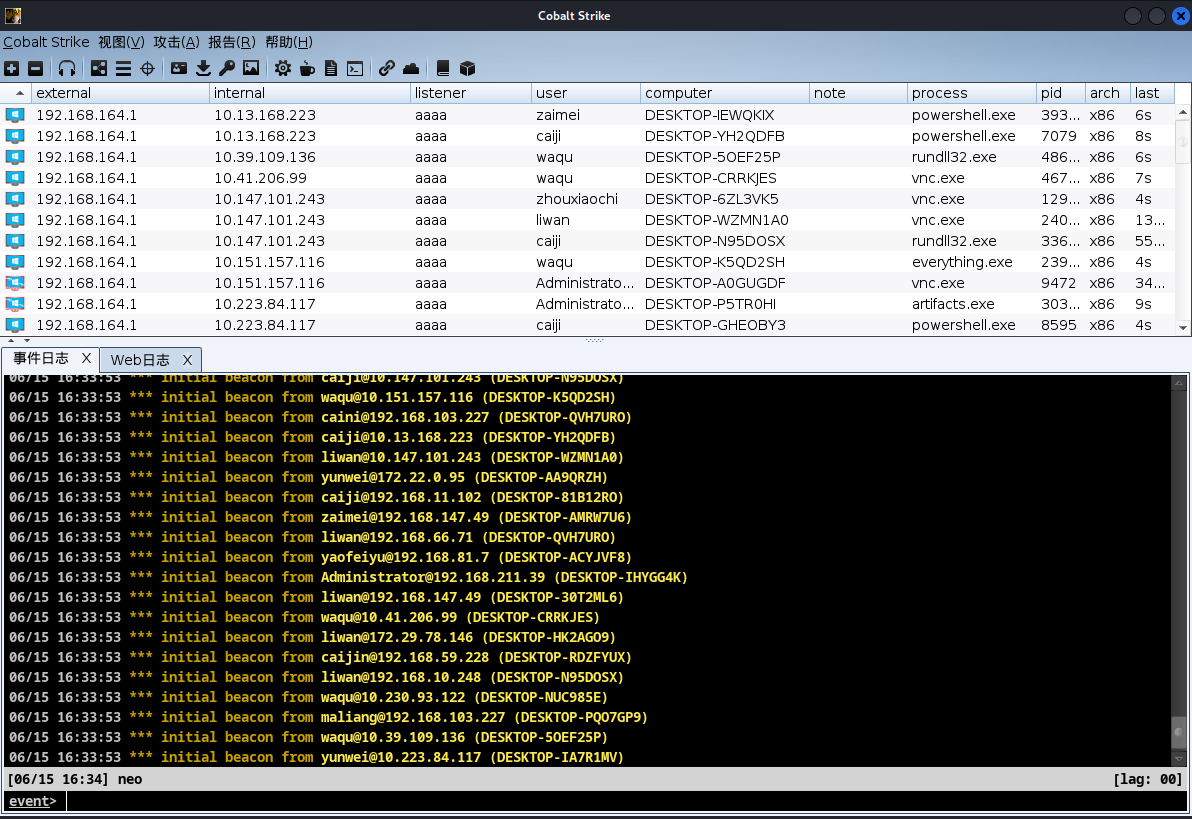Image resolution: width=1192 pixels, height=819 pixels.
Task: Open the 帮助(H) menu
Action: (289, 42)
